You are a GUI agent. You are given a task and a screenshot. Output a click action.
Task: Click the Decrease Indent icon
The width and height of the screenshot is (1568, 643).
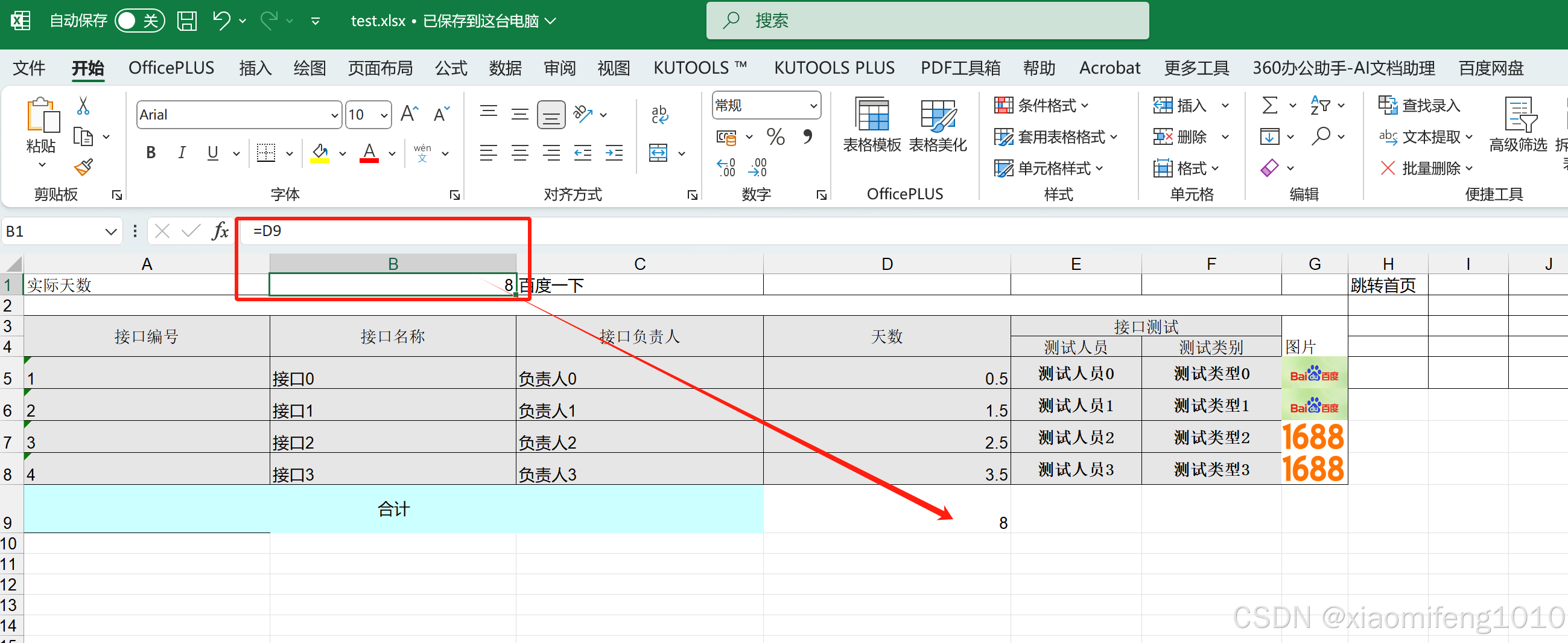[583, 152]
